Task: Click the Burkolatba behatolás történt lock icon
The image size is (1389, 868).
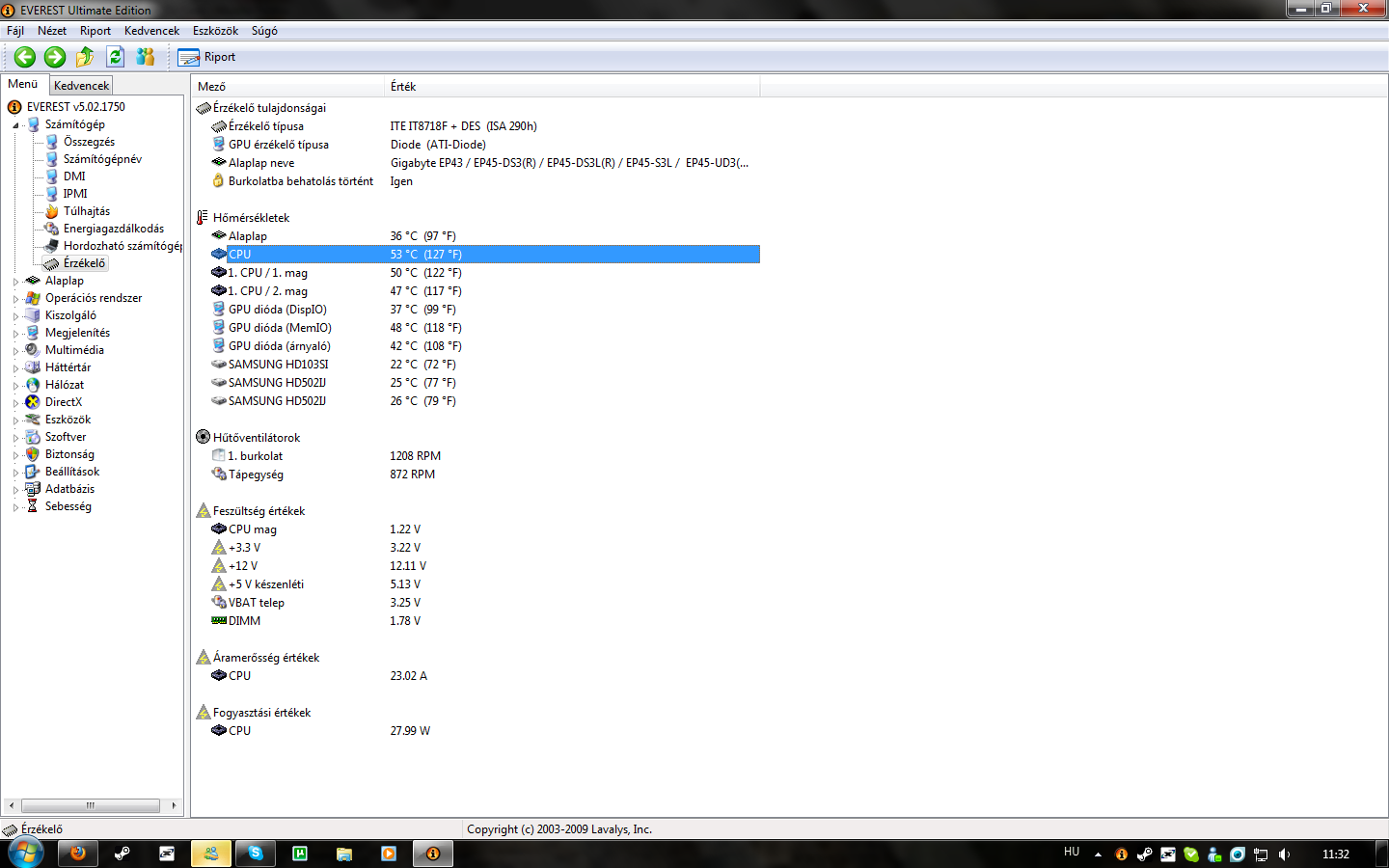Action: click(x=219, y=181)
